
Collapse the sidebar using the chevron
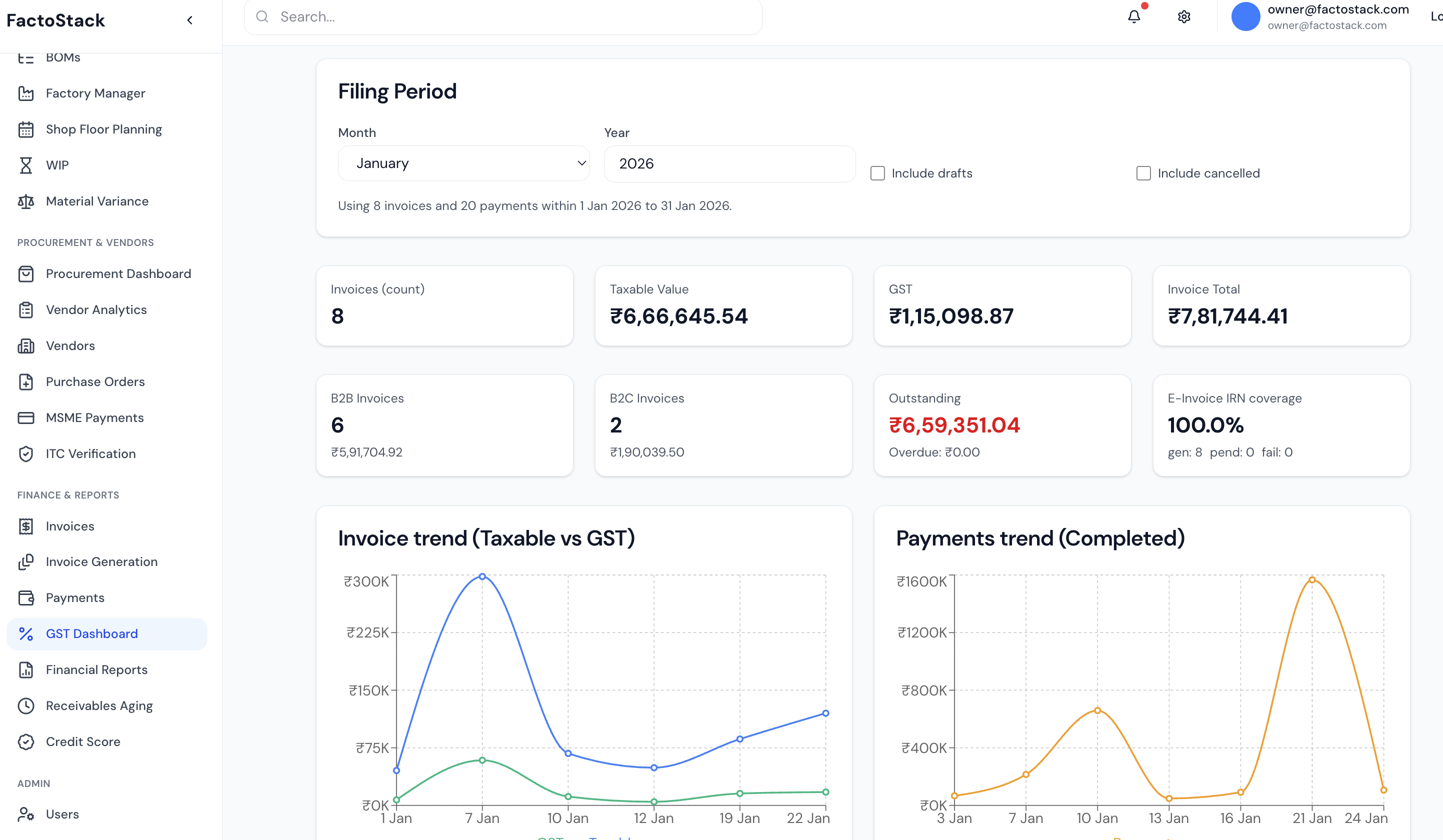(x=189, y=19)
